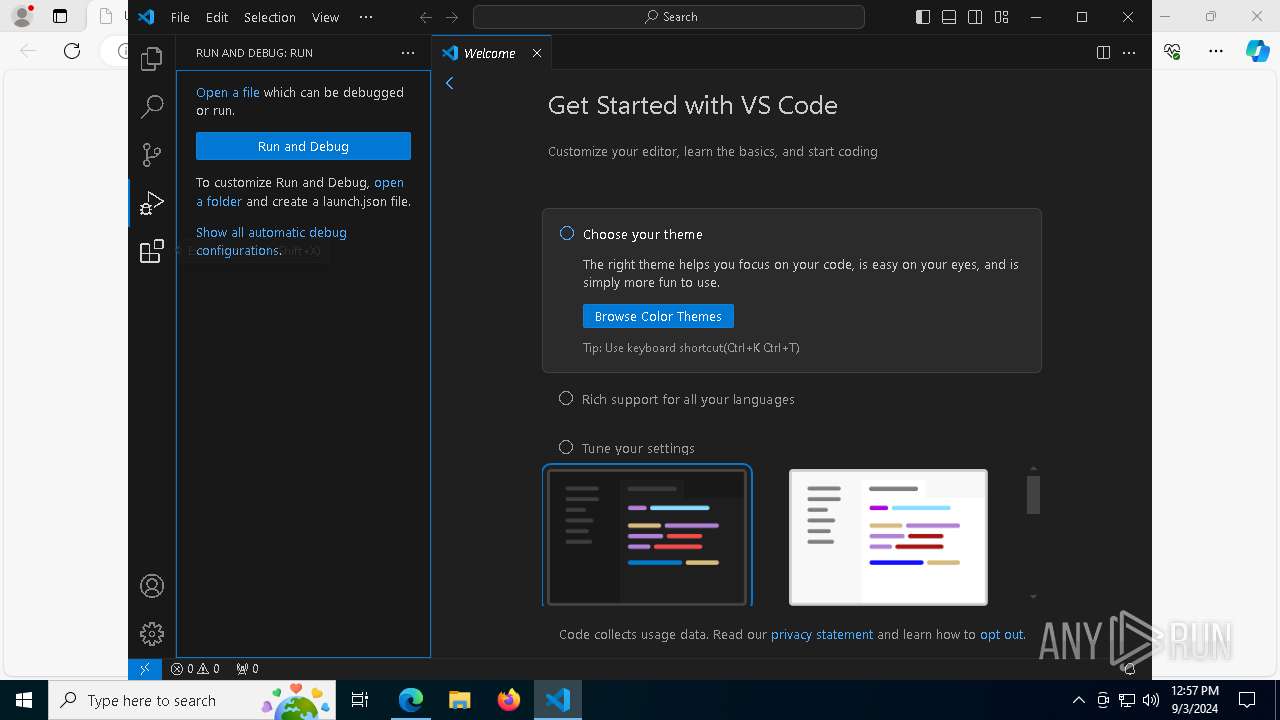Image resolution: width=1280 pixels, height=720 pixels.
Task: Click the VS Code logo in title bar
Action: 146,17
